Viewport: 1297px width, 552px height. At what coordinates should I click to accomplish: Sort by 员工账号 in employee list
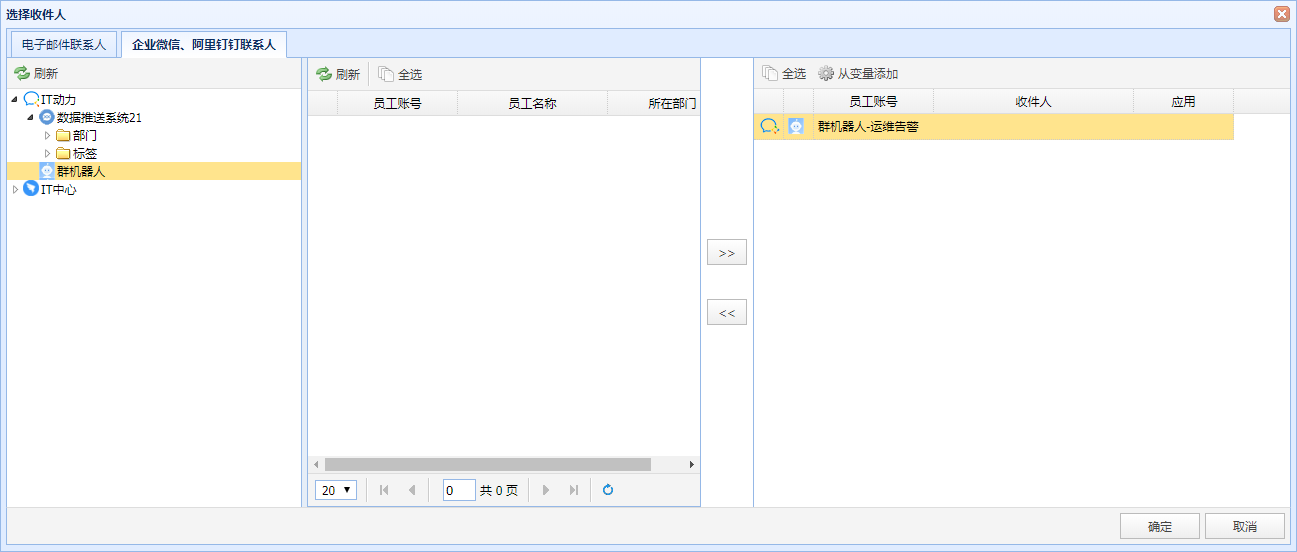coord(397,103)
